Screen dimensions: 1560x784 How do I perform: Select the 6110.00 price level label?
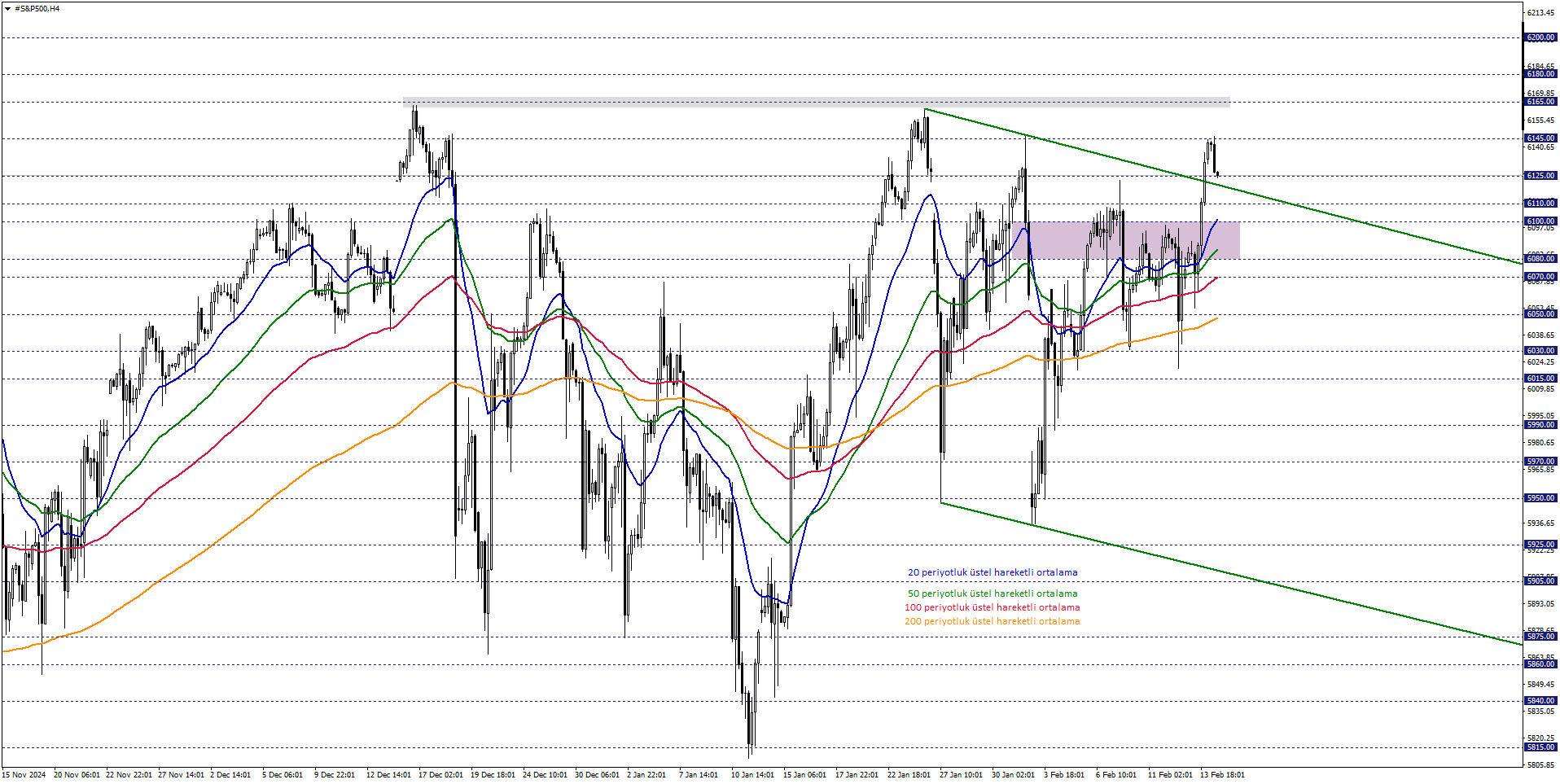[x=1540, y=204]
